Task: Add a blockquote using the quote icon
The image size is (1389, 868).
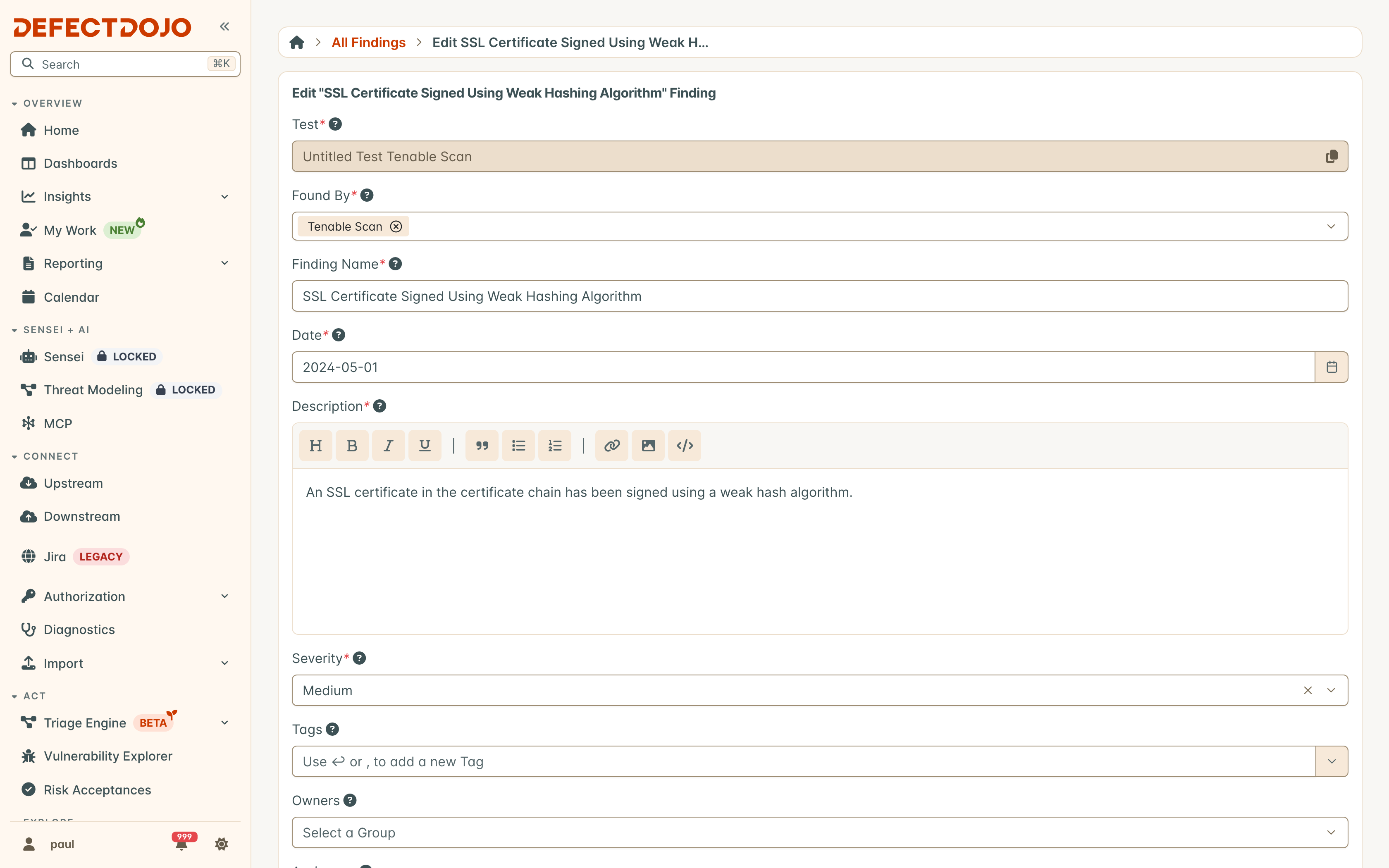Action: click(482, 446)
